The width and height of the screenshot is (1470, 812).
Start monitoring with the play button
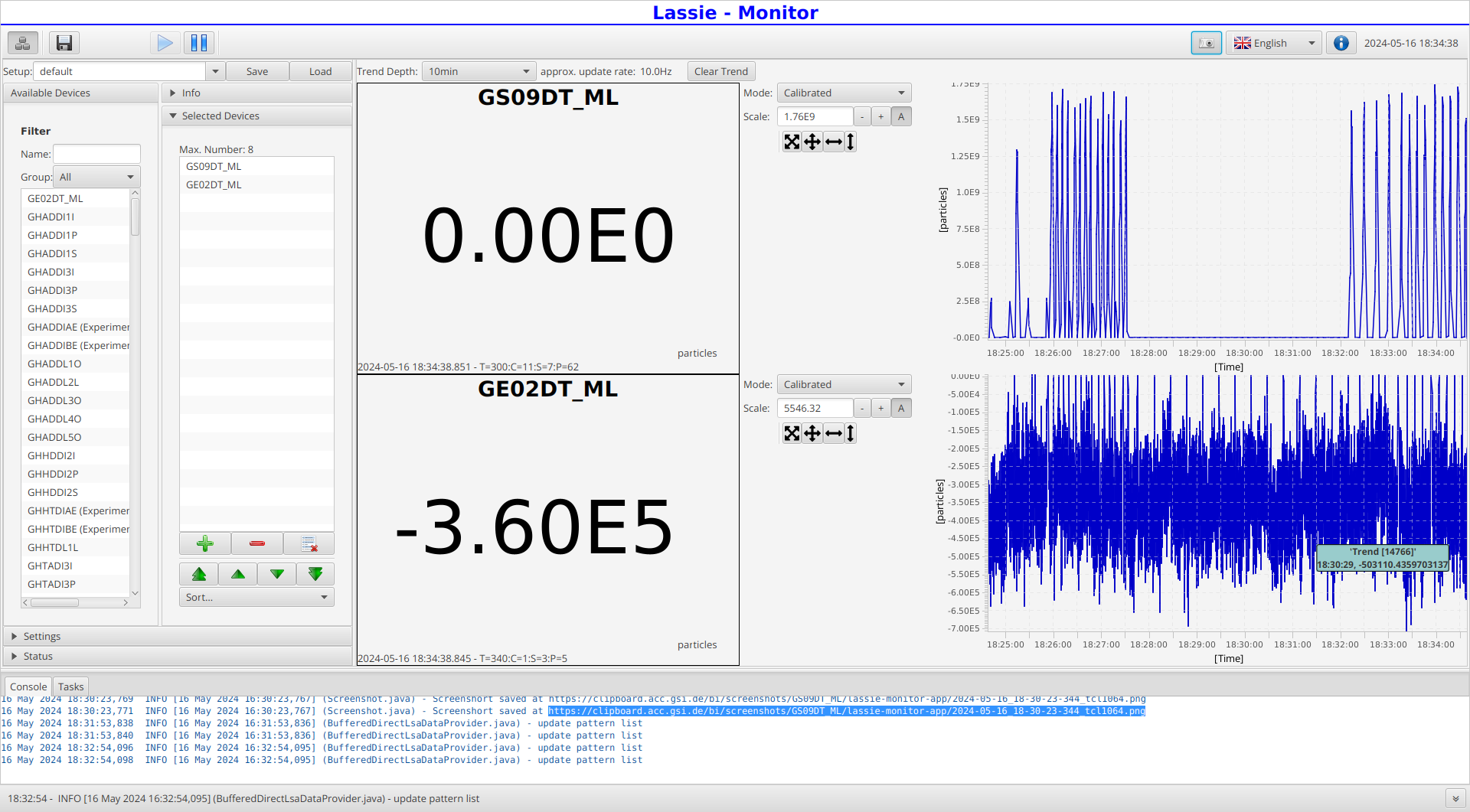(x=165, y=43)
